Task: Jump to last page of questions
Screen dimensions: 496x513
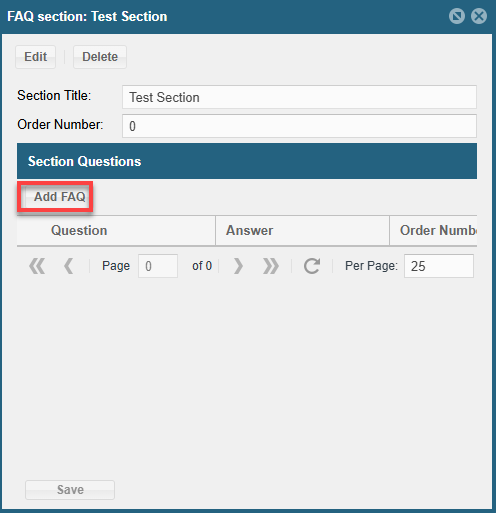Action: pyautogui.click(x=270, y=266)
